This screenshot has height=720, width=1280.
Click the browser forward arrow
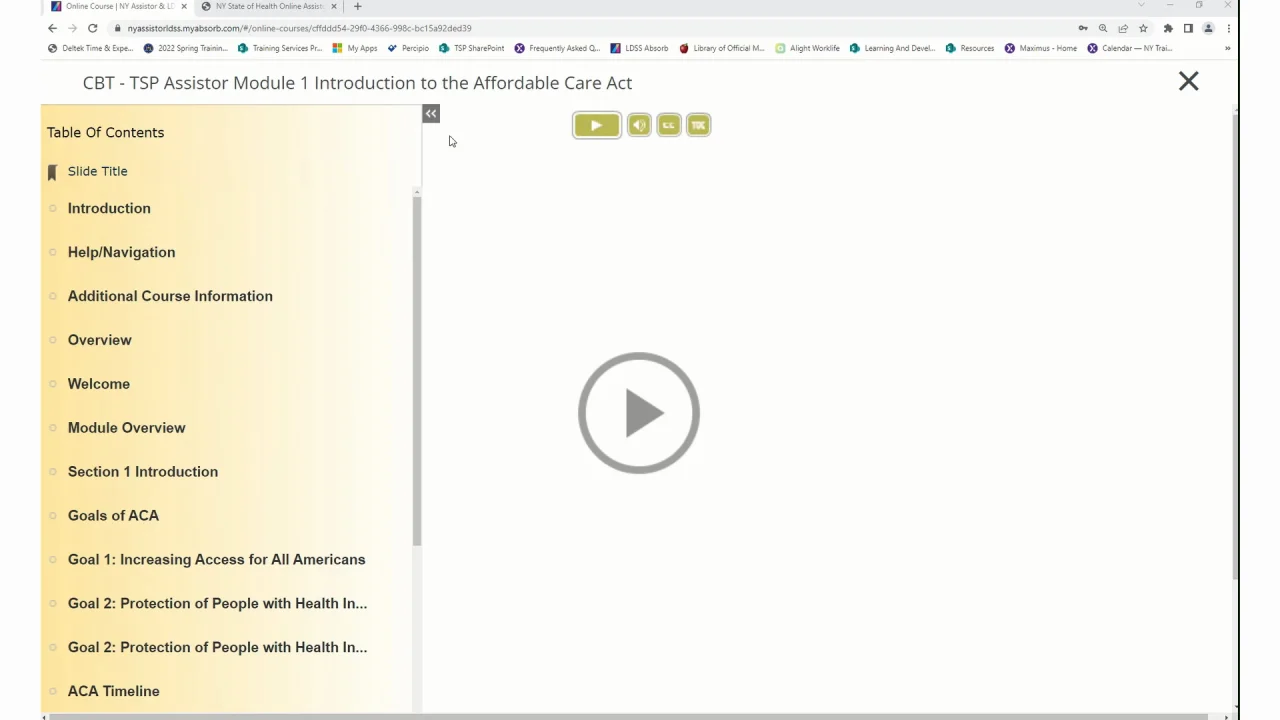[72, 28]
